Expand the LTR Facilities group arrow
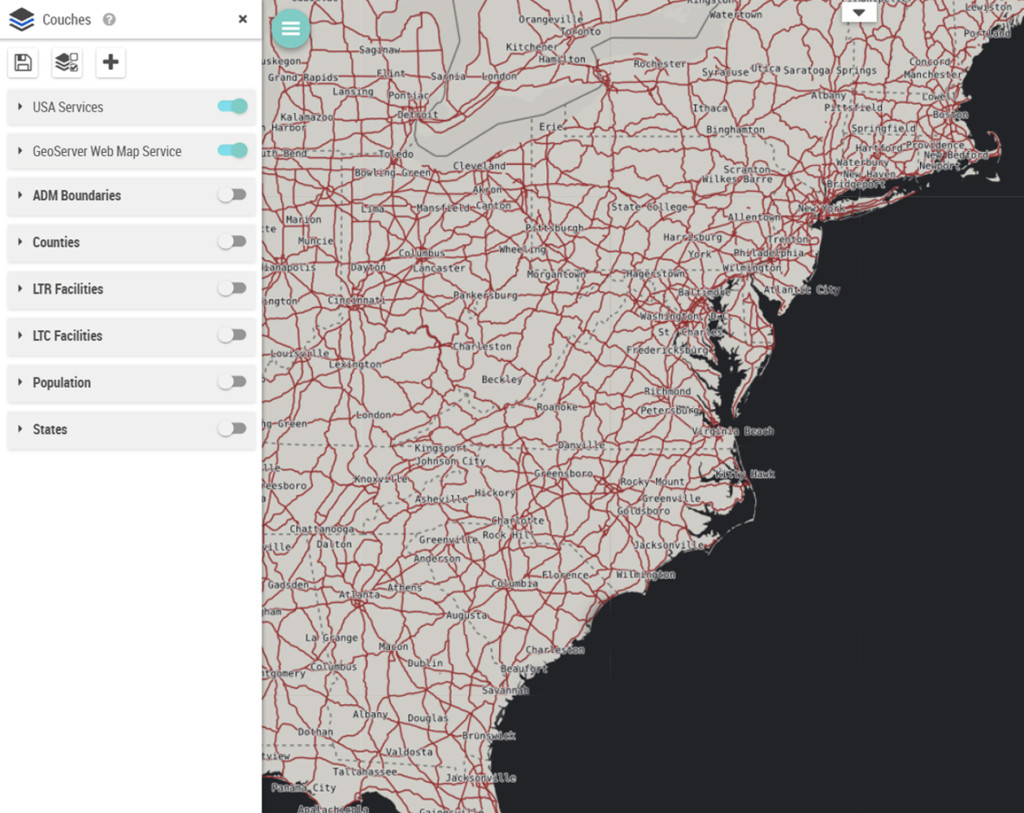 point(20,289)
